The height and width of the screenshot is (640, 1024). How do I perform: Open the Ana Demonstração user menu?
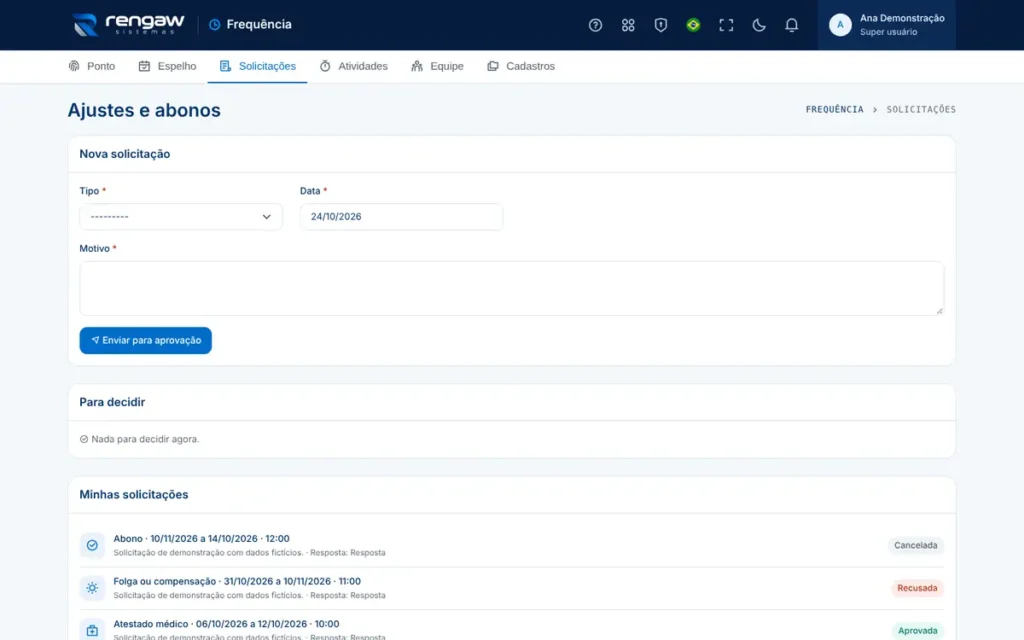[x=887, y=25]
